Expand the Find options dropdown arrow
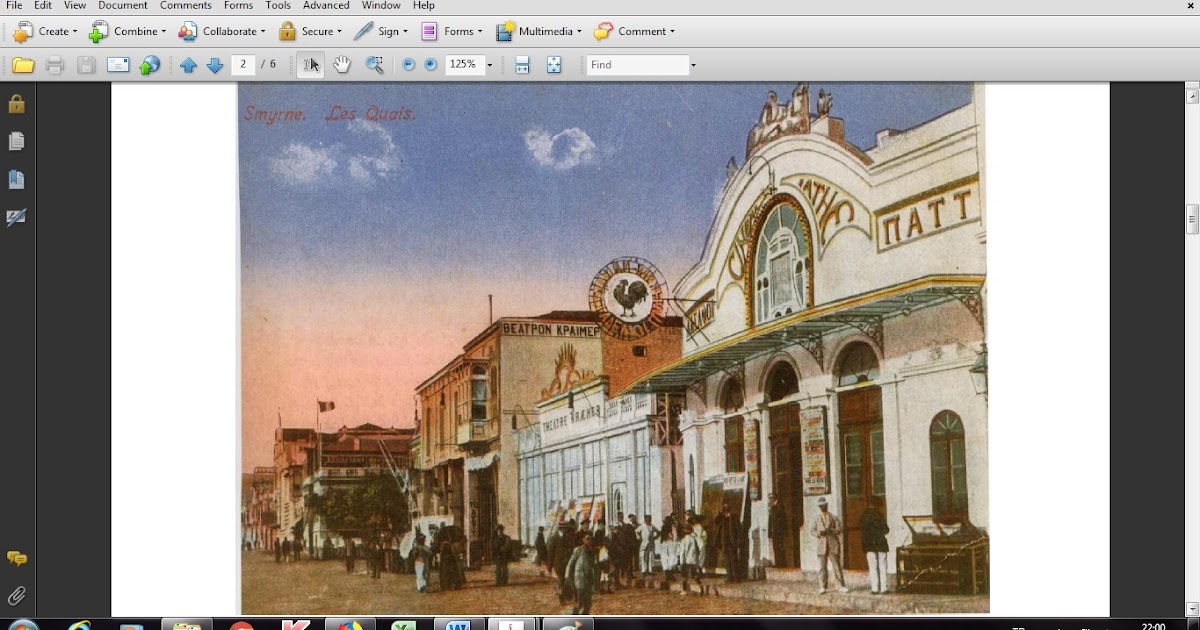The image size is (1200, 630). (x=693, y=65)
